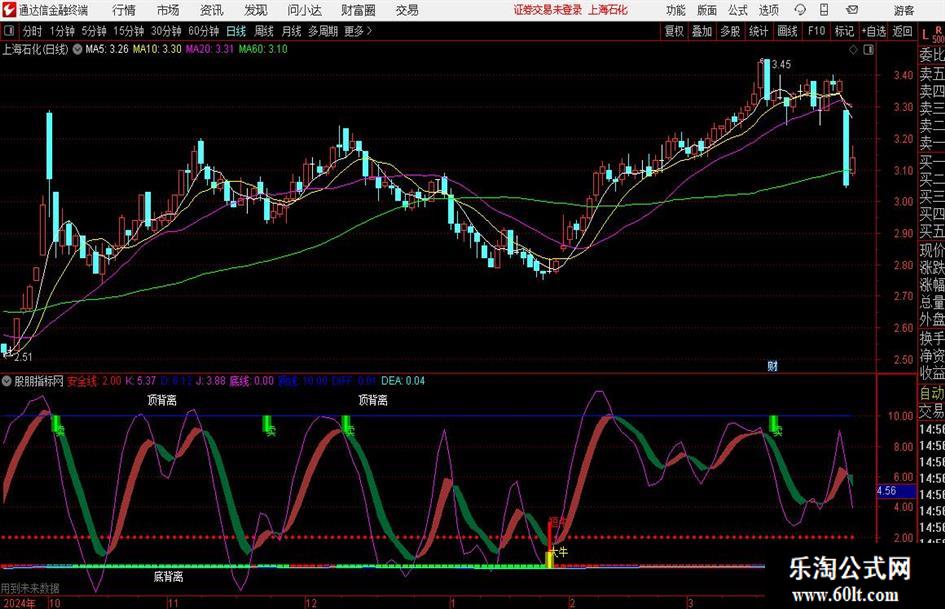945x609 pixels.
Task: Open the headset customer service icon
Action: (x=800, y=10)
